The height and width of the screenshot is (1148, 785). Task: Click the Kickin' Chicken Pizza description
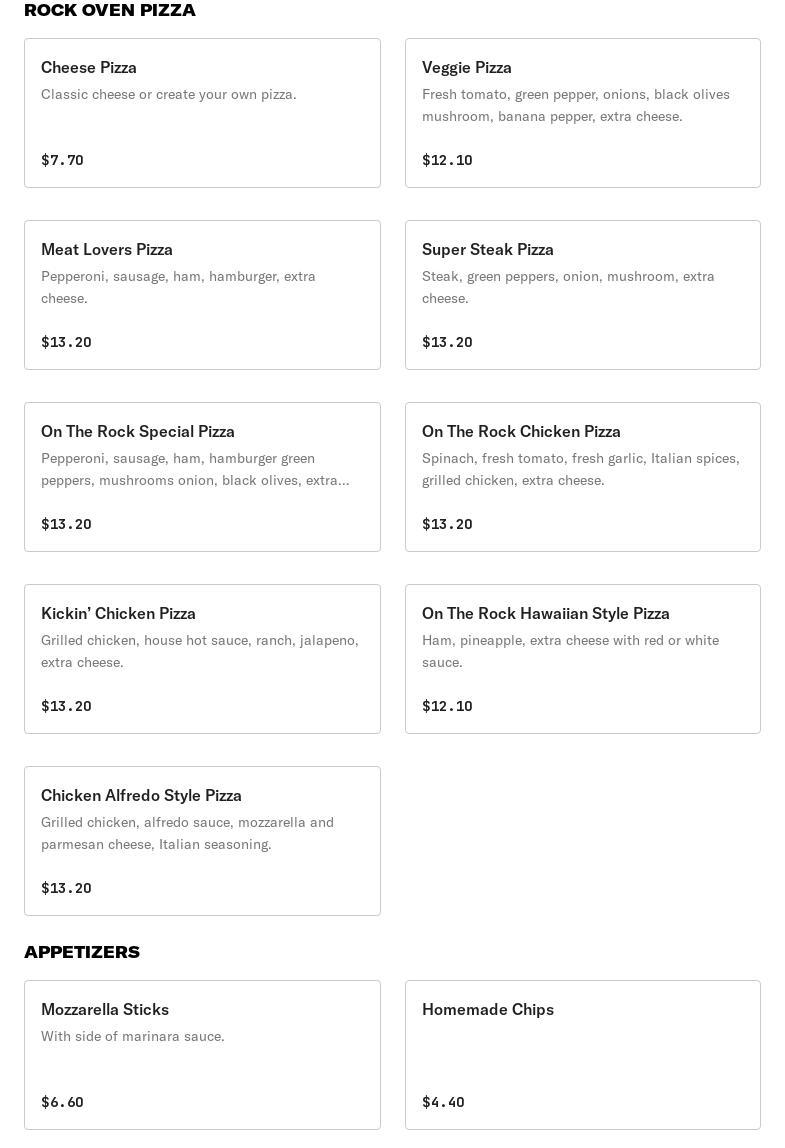pos(199,651)
